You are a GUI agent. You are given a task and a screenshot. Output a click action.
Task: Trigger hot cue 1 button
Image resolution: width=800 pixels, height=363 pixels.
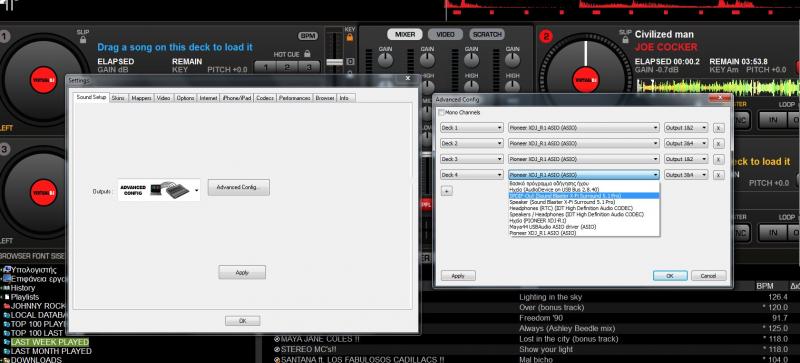[x=265, y=67]
